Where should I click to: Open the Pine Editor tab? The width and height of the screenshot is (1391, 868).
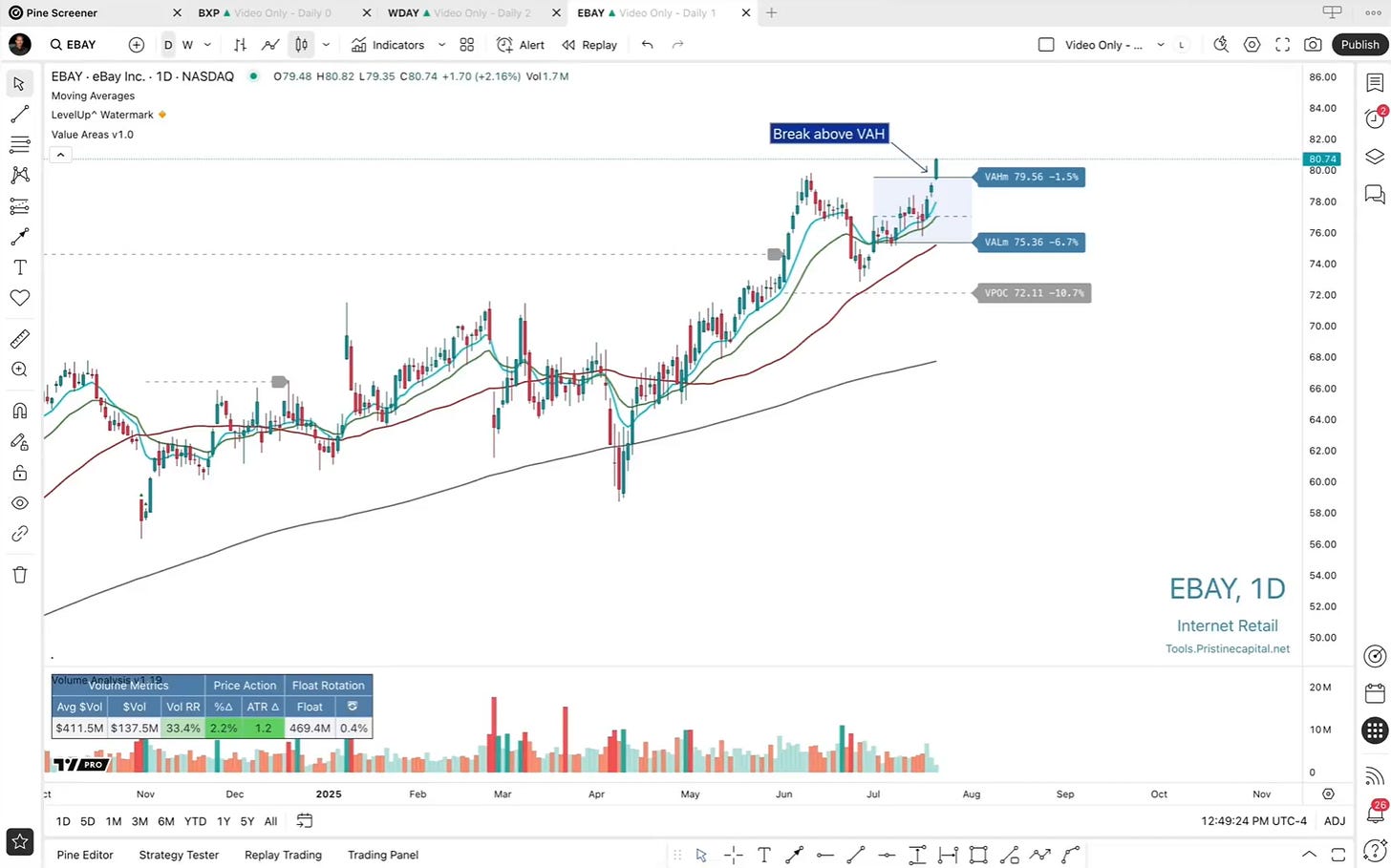point(85,855)
